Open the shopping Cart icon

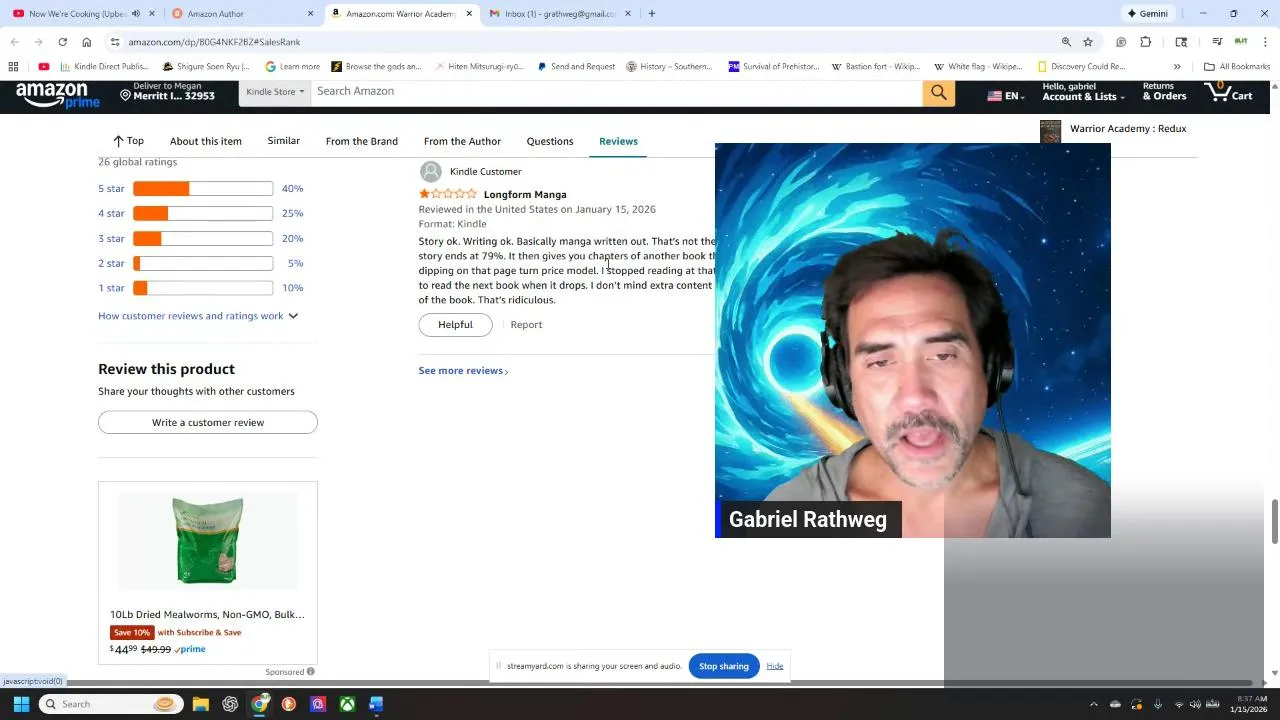pyautogui.click(x=1229, y=92)
